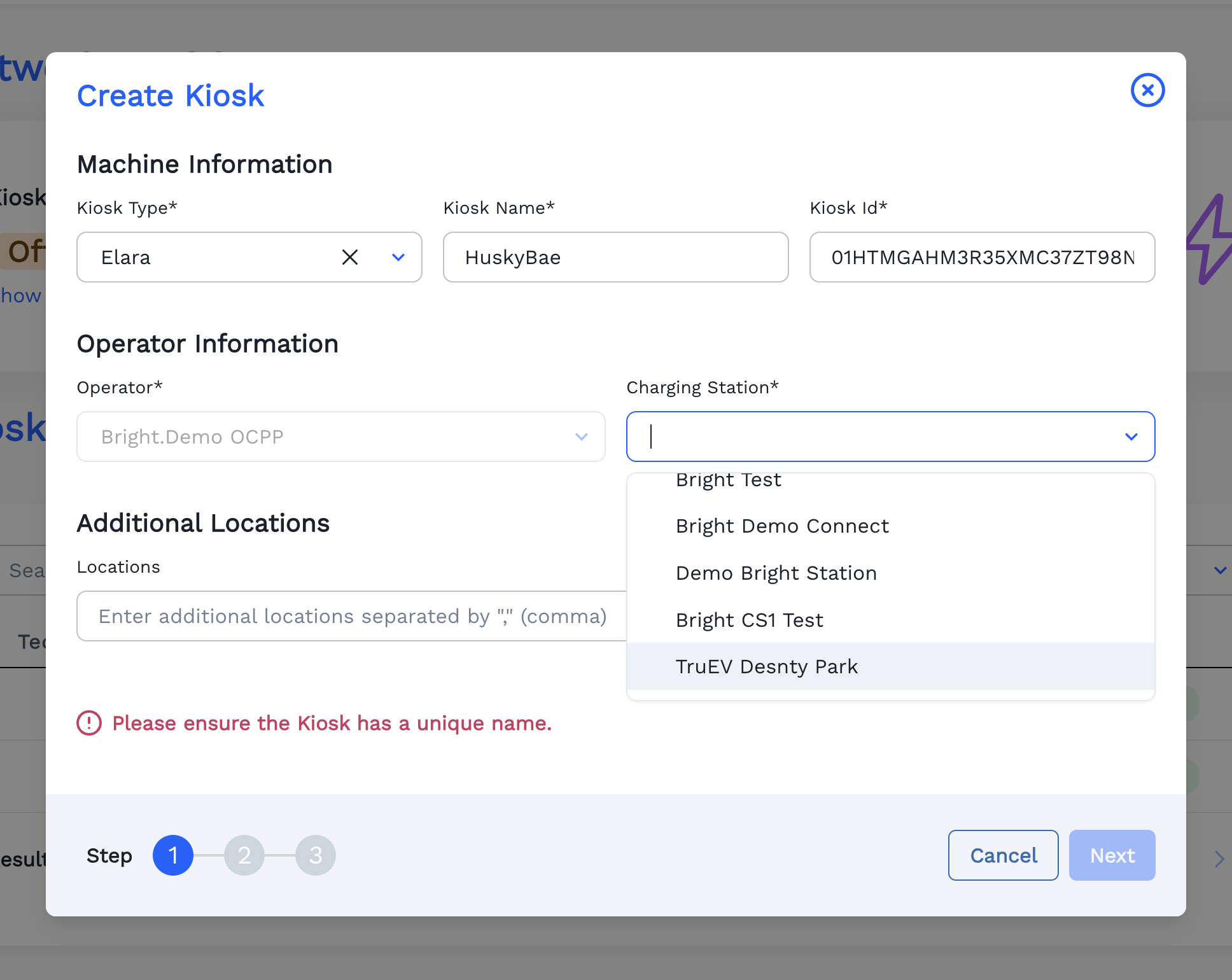Click the Kiosk Name input field
Viewport: 1232px width, 980px height.
tap(615, 257)
